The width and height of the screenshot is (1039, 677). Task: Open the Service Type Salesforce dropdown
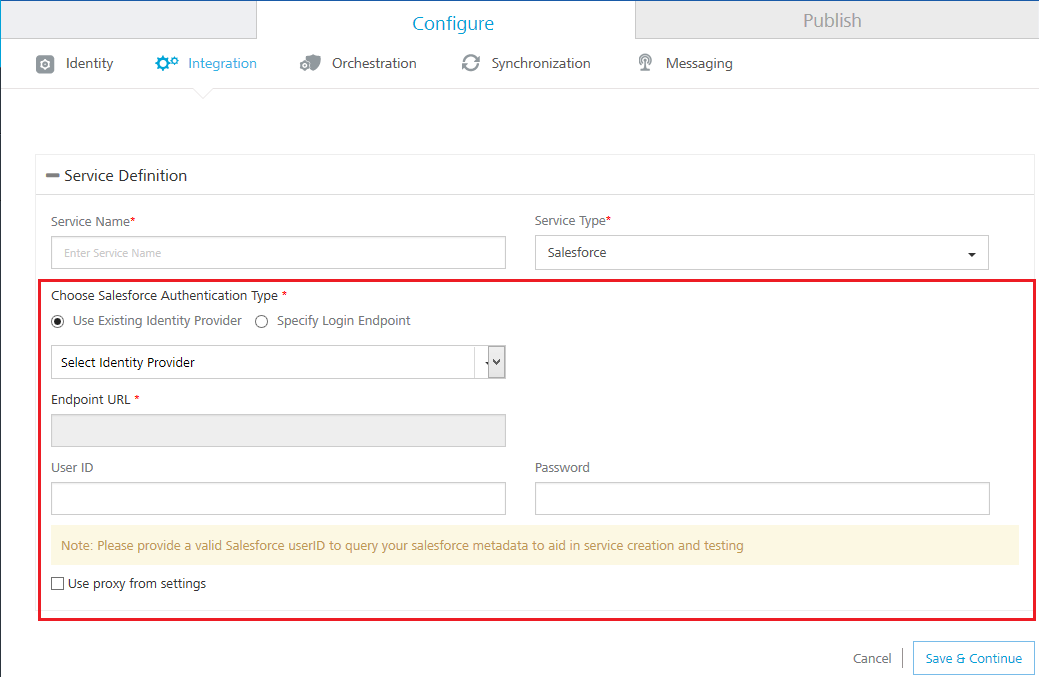[x=761, y=252]
